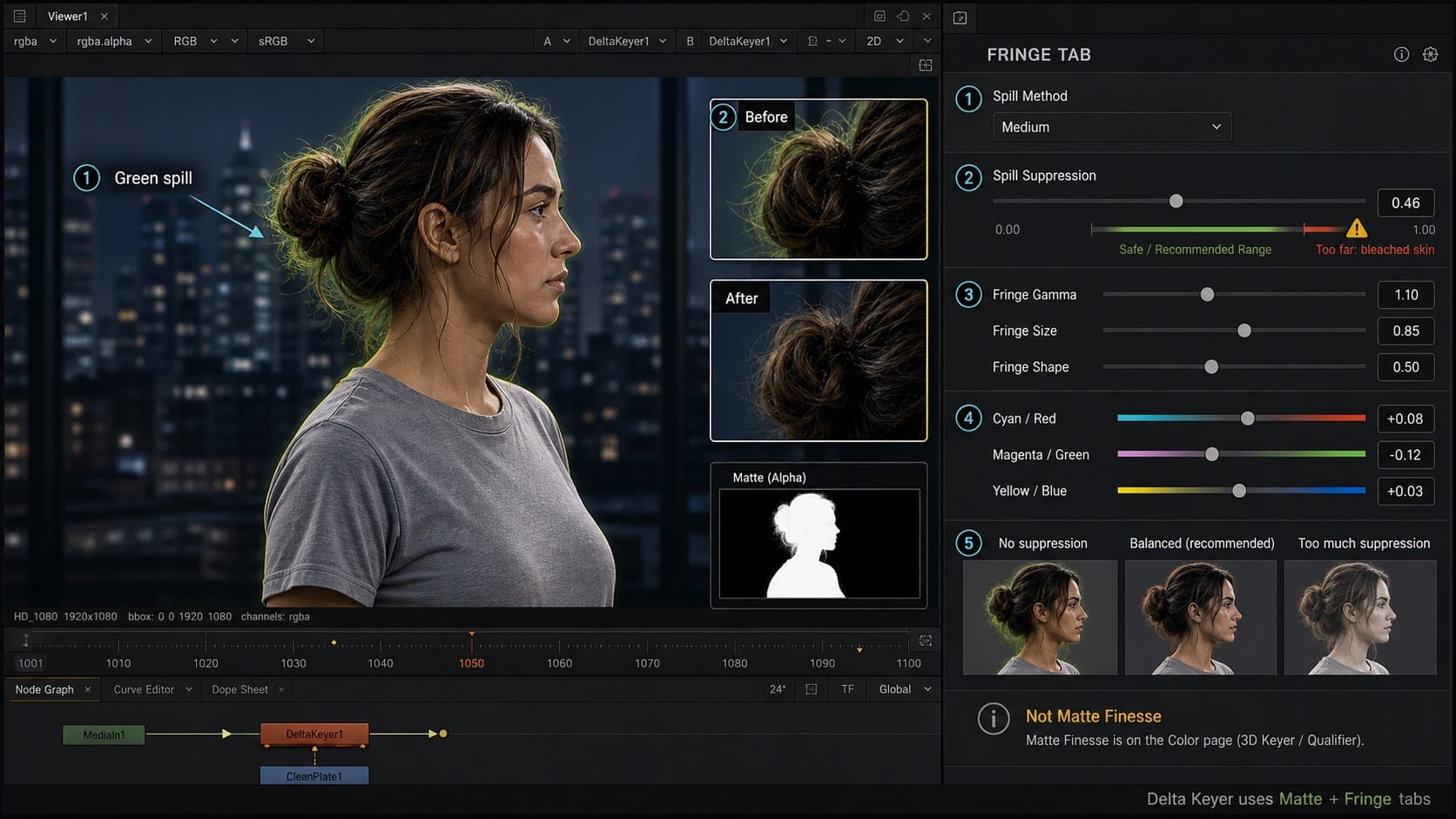Click the Before hair comparison thumbnail

coord(819,179)
